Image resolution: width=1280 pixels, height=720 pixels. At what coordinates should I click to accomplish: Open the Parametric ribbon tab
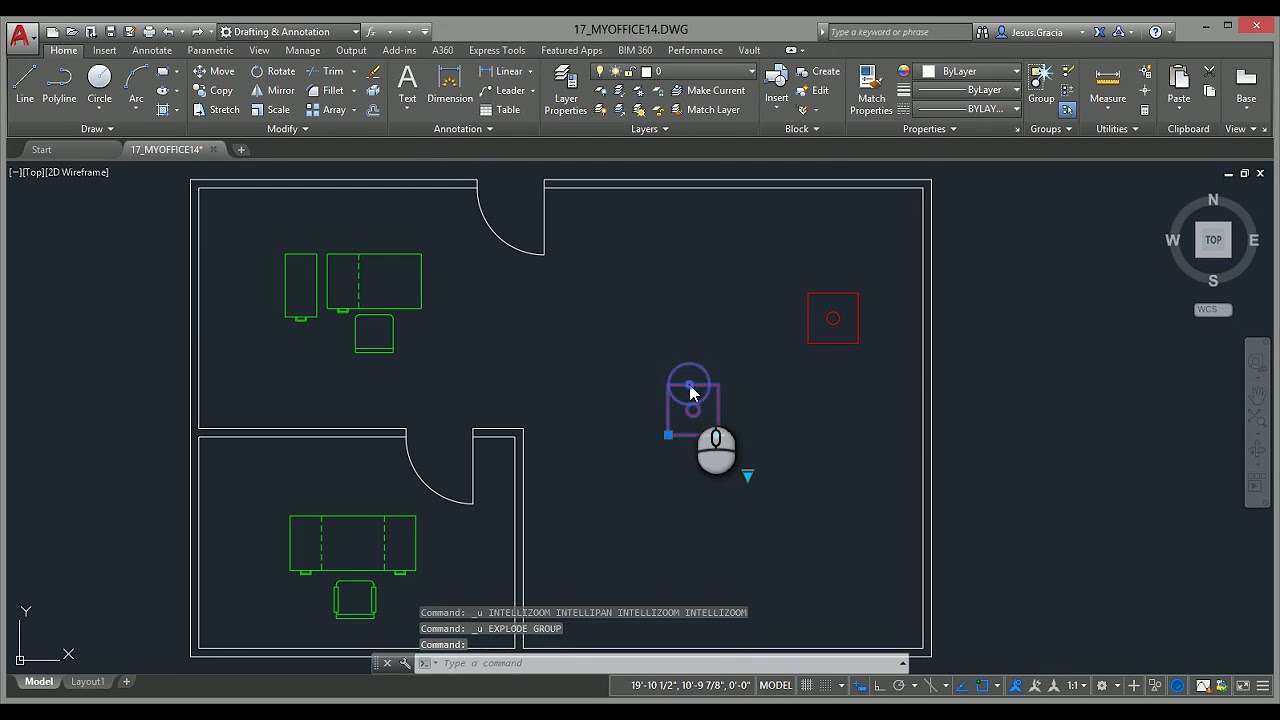point(210,51)
